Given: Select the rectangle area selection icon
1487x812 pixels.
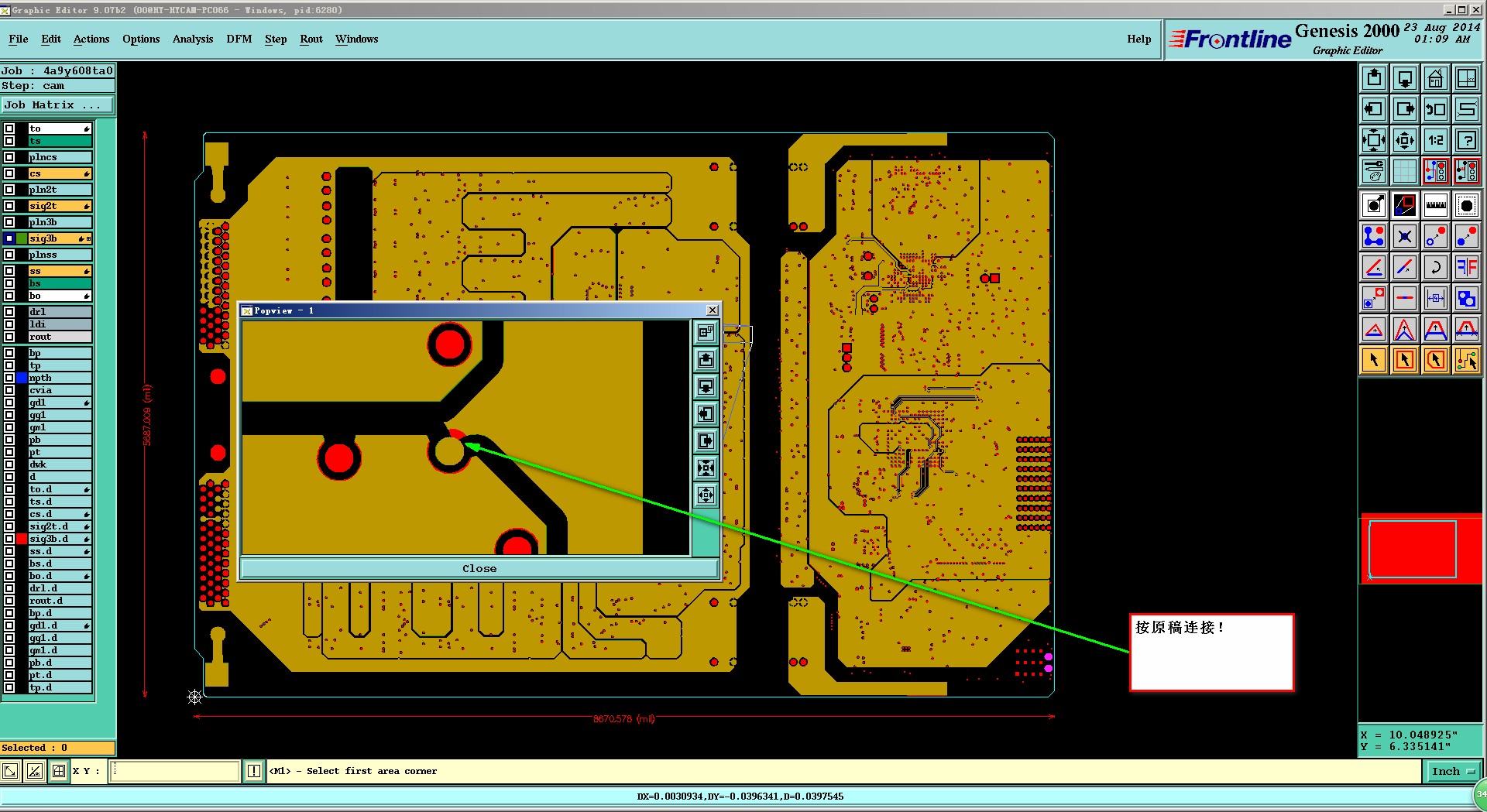Looking at the screenshot, I should pyautogui.click(x=1405, y=360).
